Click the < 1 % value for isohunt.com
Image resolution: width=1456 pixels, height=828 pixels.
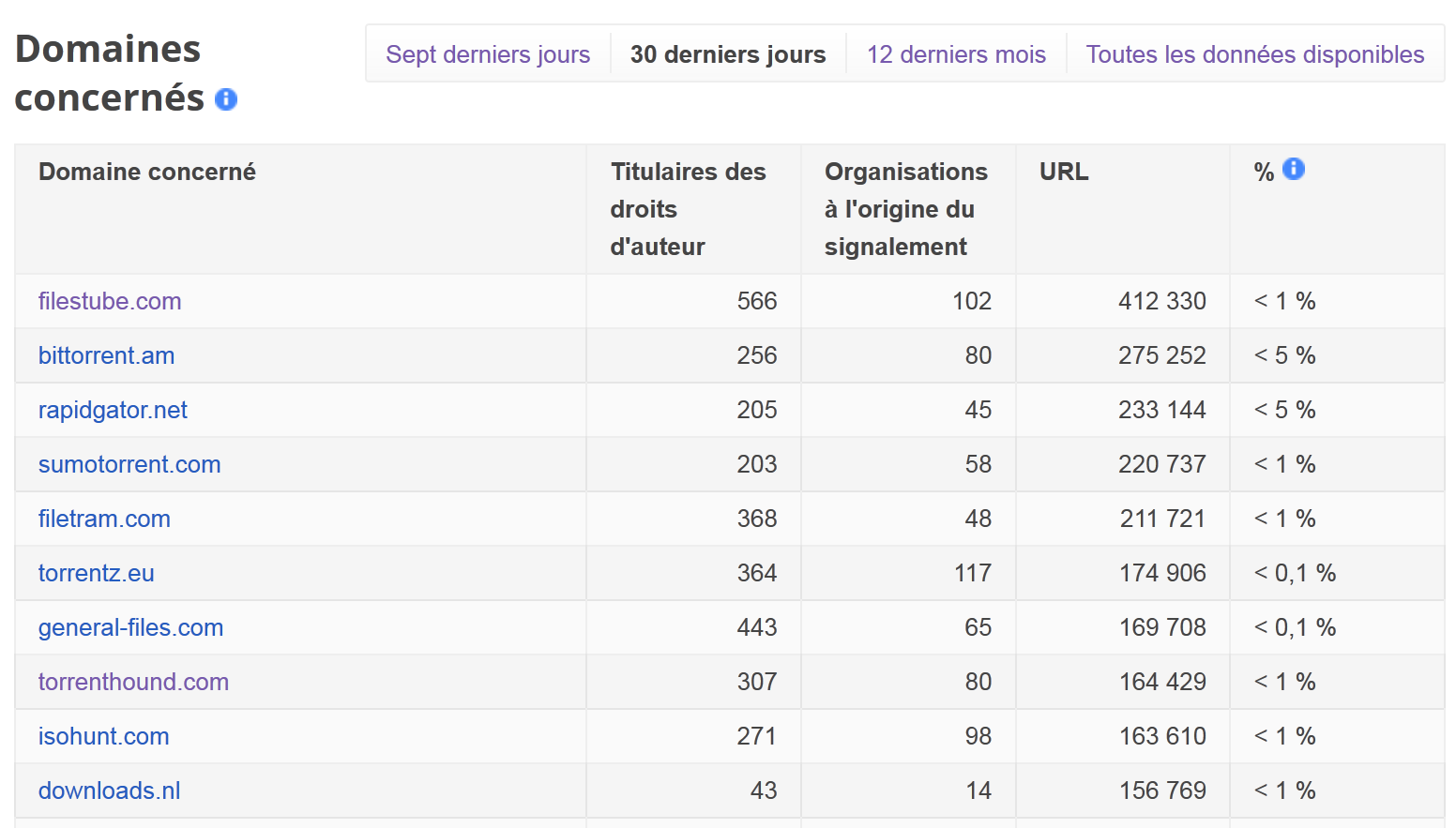pos(1285,736)
